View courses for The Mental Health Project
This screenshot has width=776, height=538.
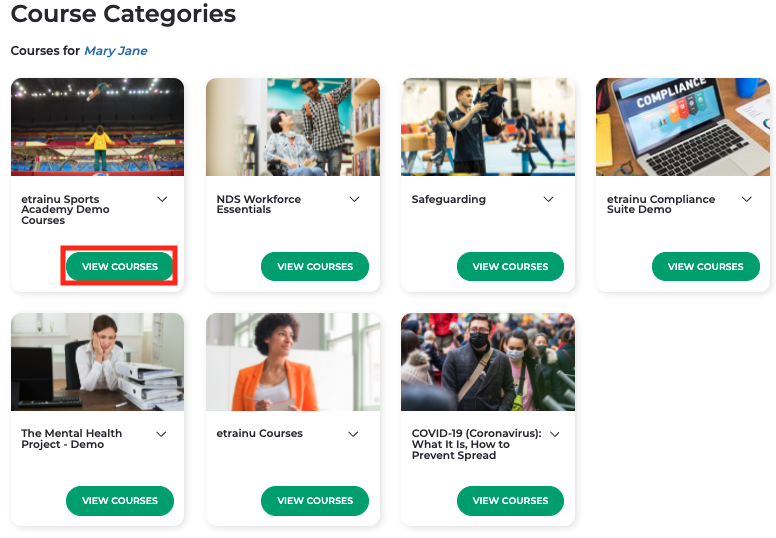click(x=120, y=501)
